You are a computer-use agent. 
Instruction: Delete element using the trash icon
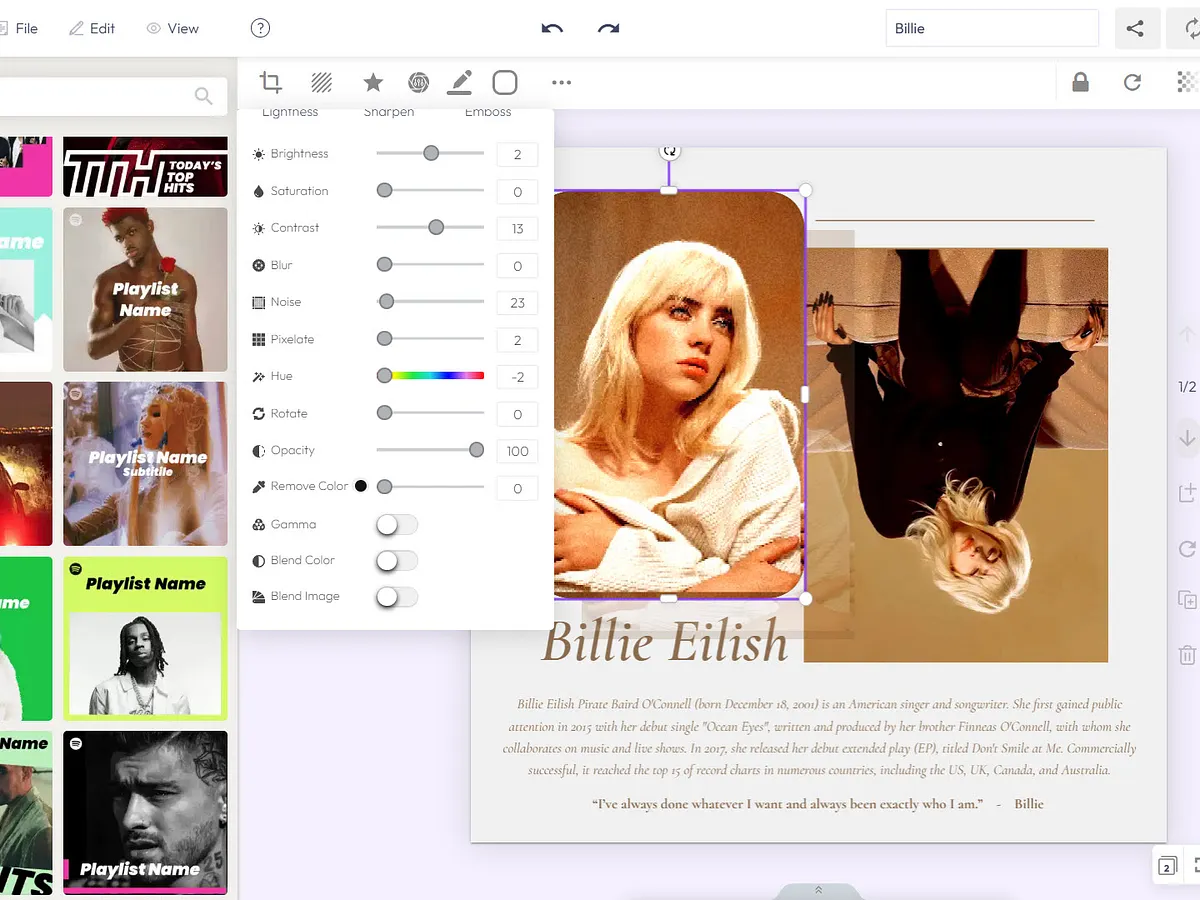(x=1187, y=652)
